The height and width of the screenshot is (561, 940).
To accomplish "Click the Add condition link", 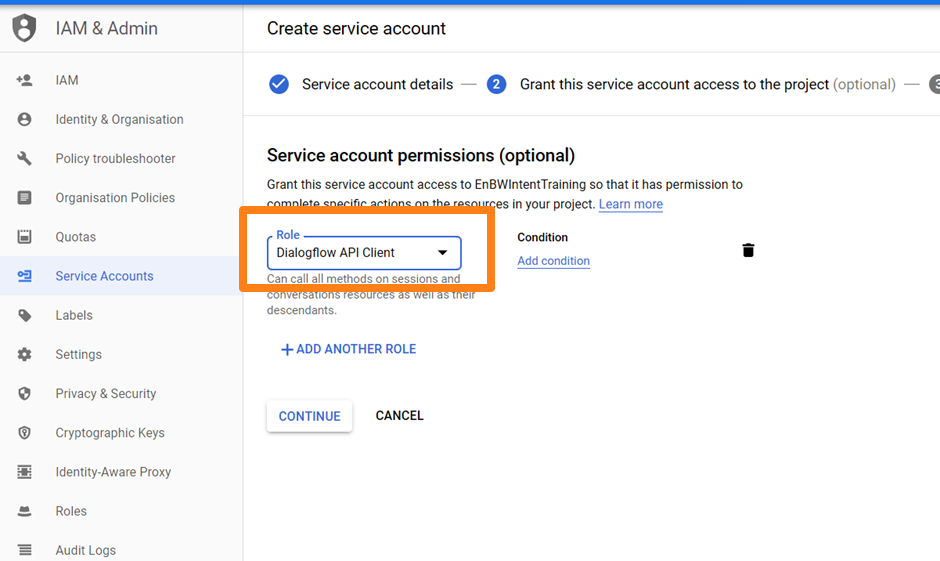I will pos(553,261).
